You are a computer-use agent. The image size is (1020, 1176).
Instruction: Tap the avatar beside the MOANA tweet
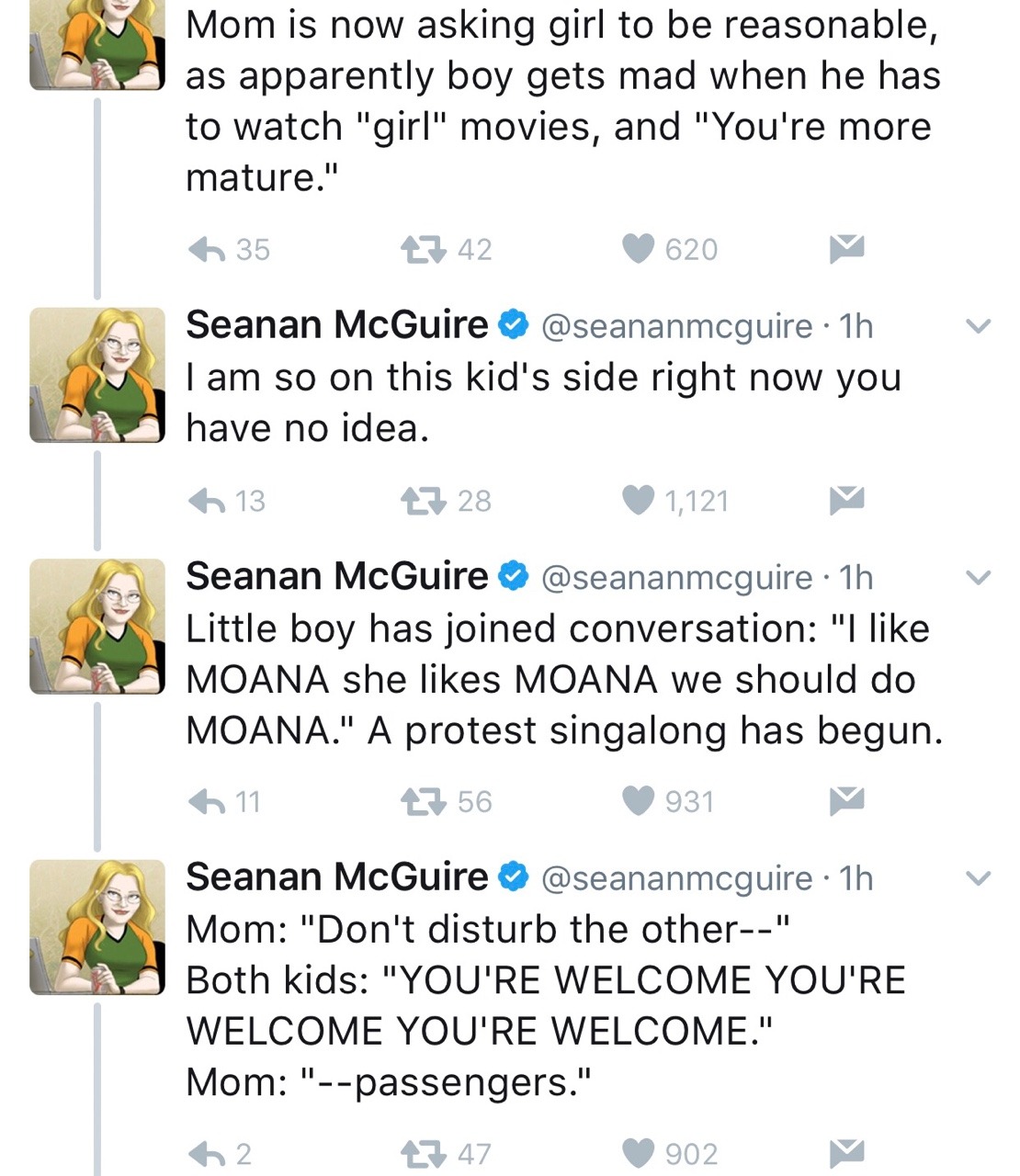click(x=97, y=626)
